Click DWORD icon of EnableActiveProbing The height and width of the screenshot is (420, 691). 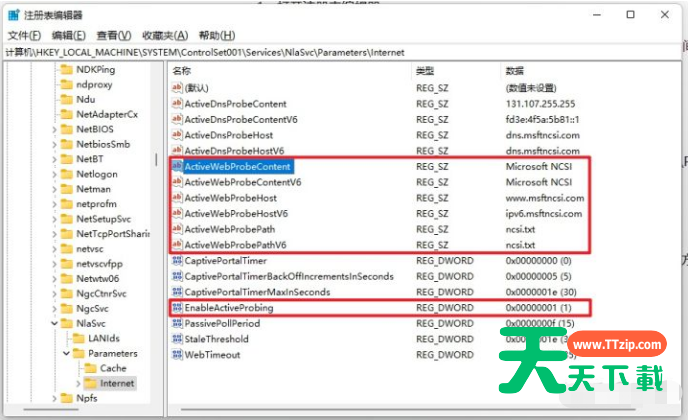(x=177, y=308)
